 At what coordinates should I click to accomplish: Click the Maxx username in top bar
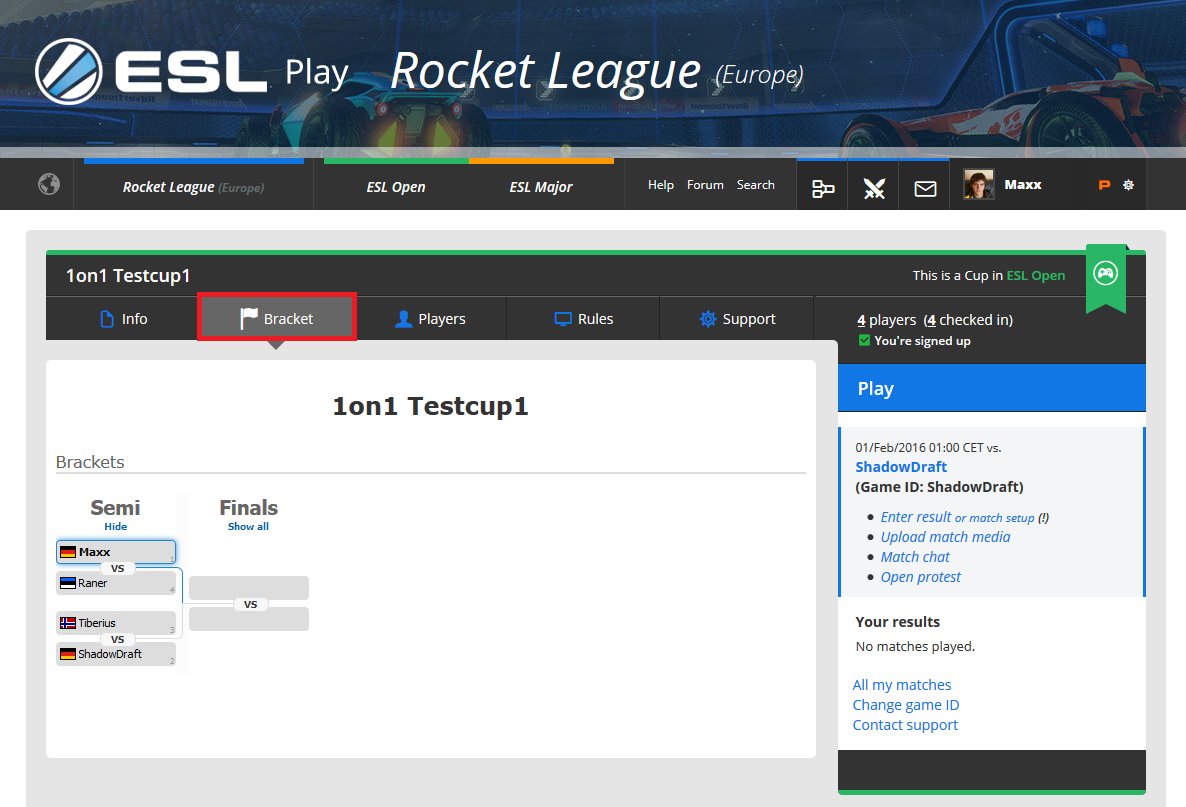(x=1023, y=185)
